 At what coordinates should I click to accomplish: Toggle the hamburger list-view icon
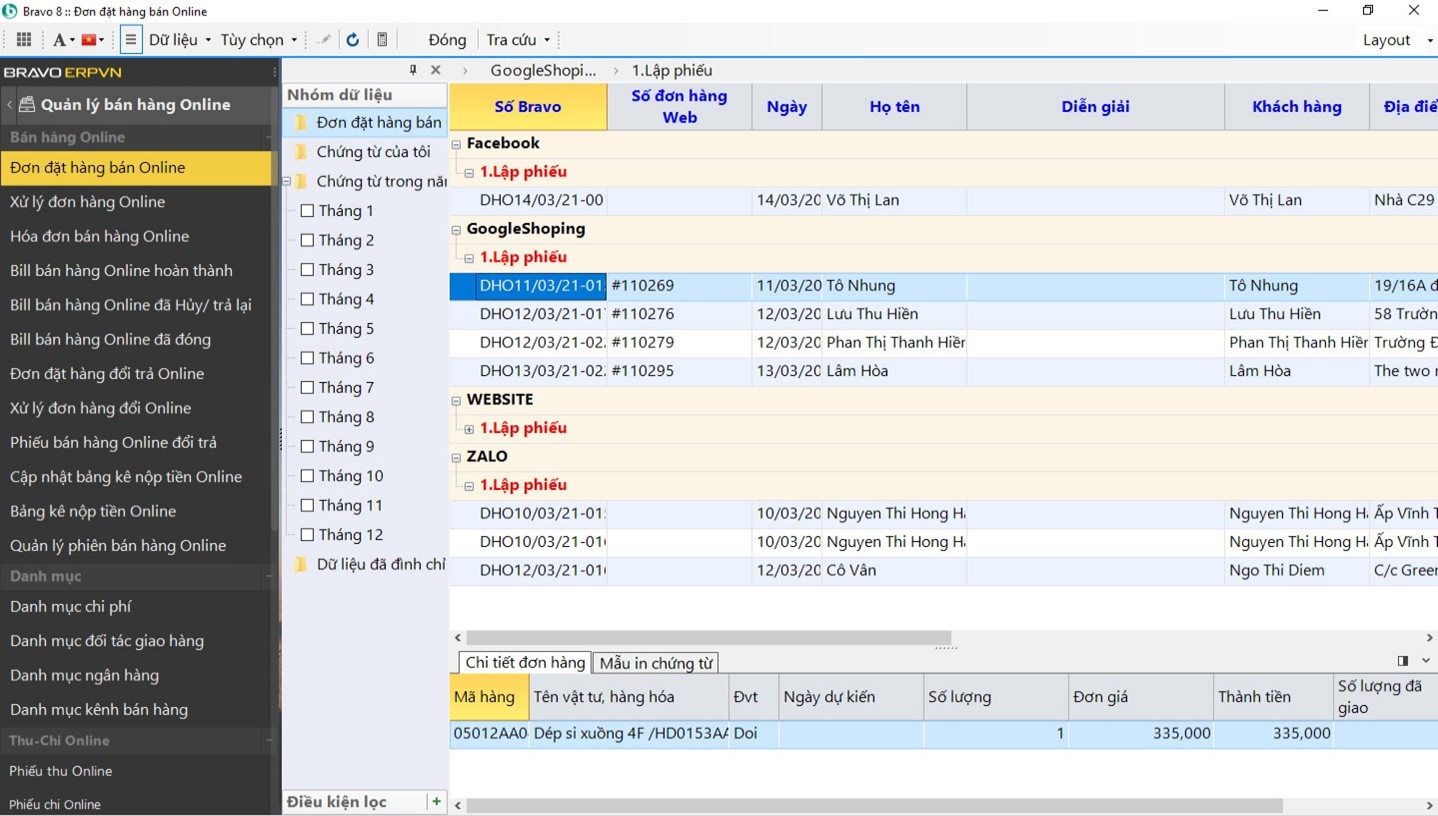(x=130, y=40)
